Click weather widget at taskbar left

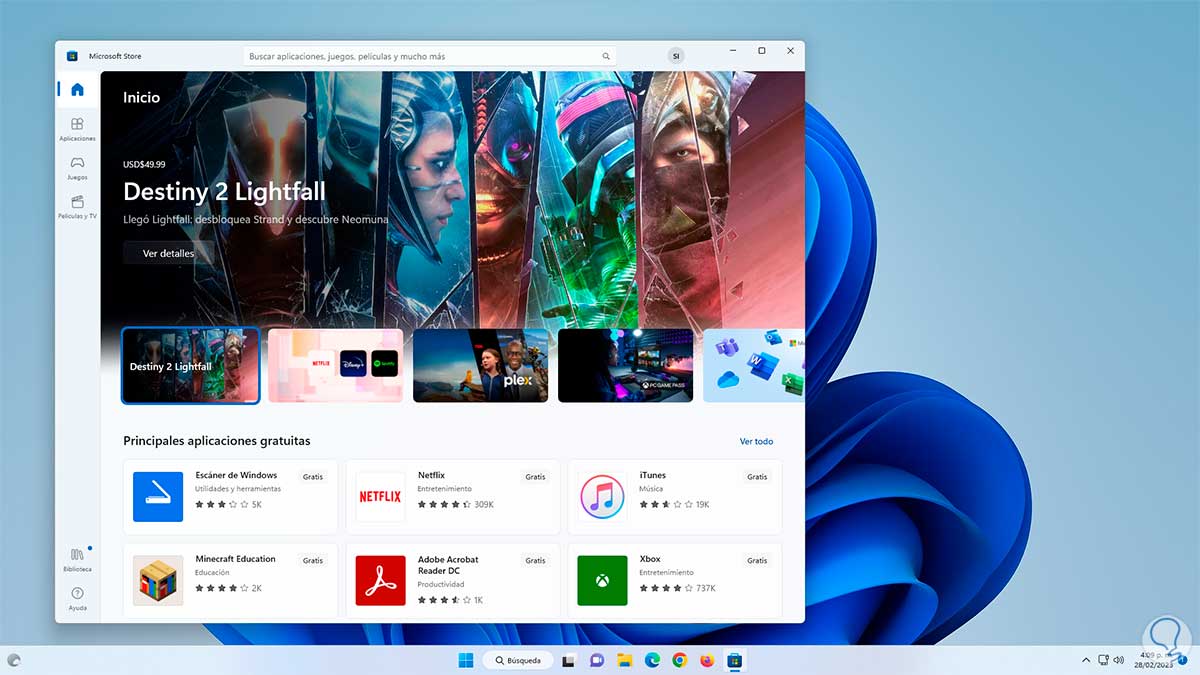14,660
